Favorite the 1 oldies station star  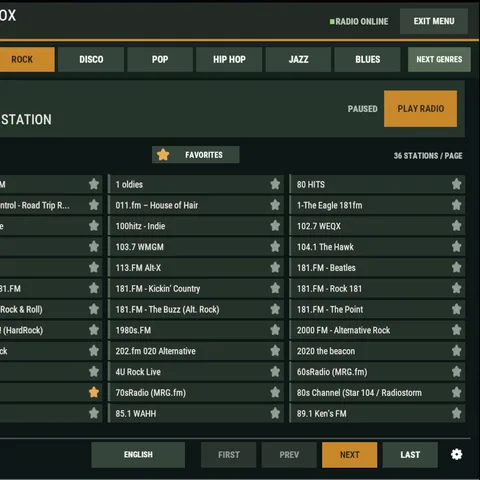click(275, 184)
